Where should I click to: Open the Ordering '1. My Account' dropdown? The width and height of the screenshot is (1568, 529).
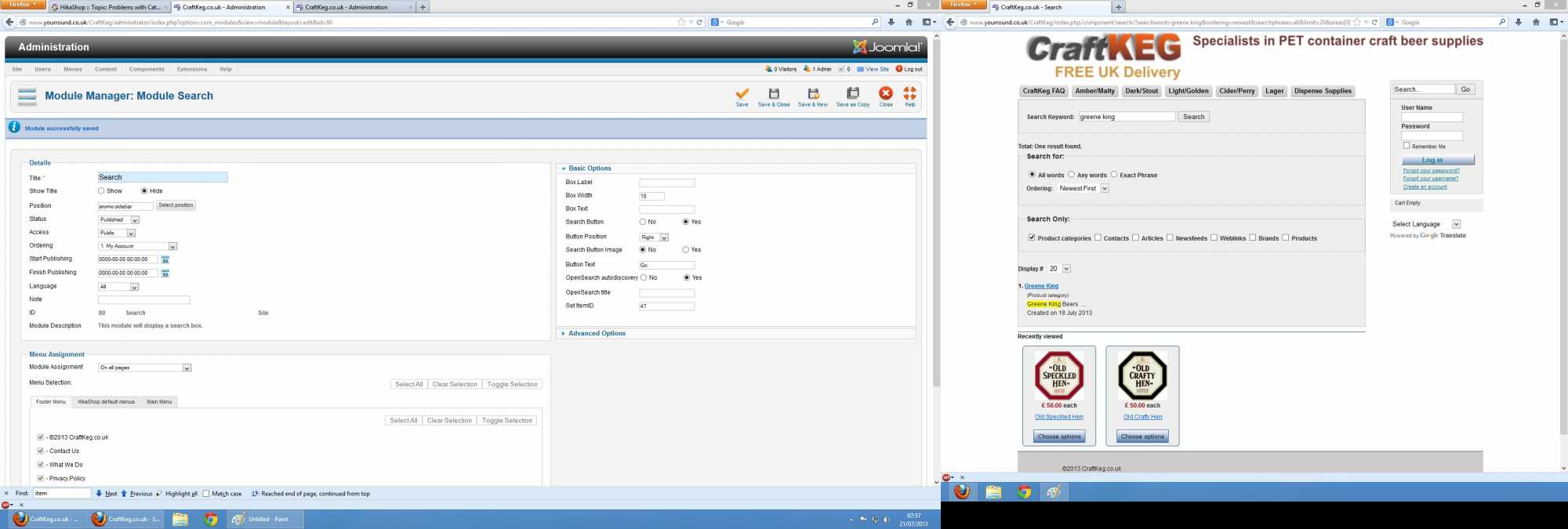[138, 246]
